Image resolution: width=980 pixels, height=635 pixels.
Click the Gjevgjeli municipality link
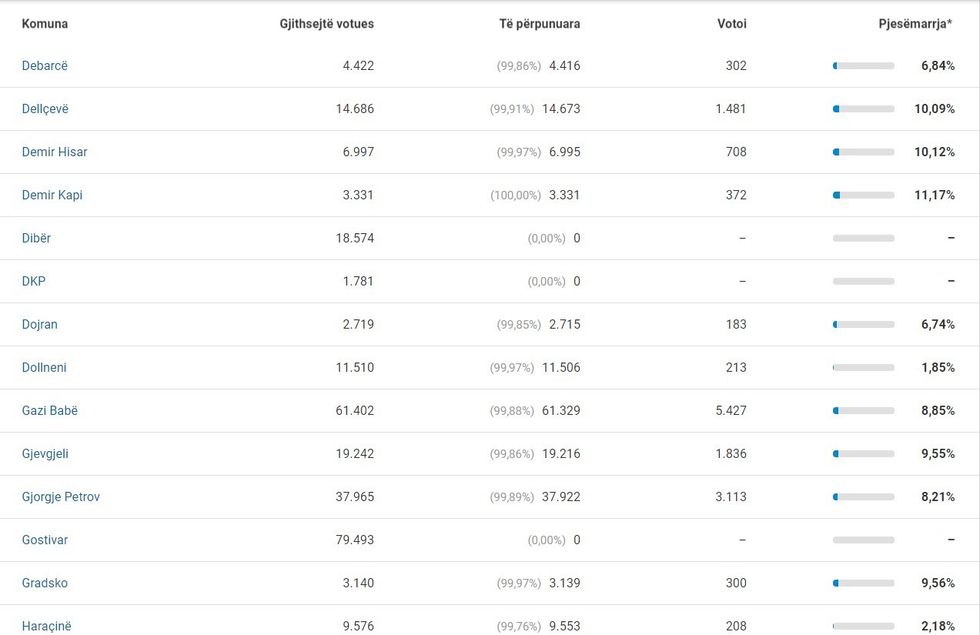45,453
